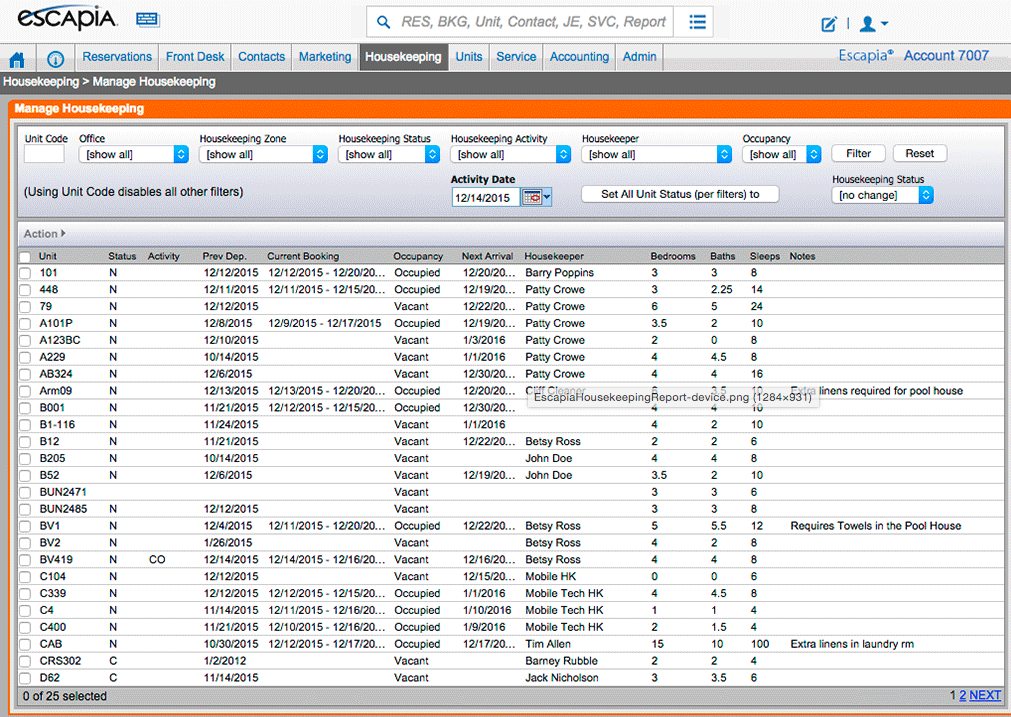Open the Housekeeping Activity dropdown

click(x=511, y=154)
